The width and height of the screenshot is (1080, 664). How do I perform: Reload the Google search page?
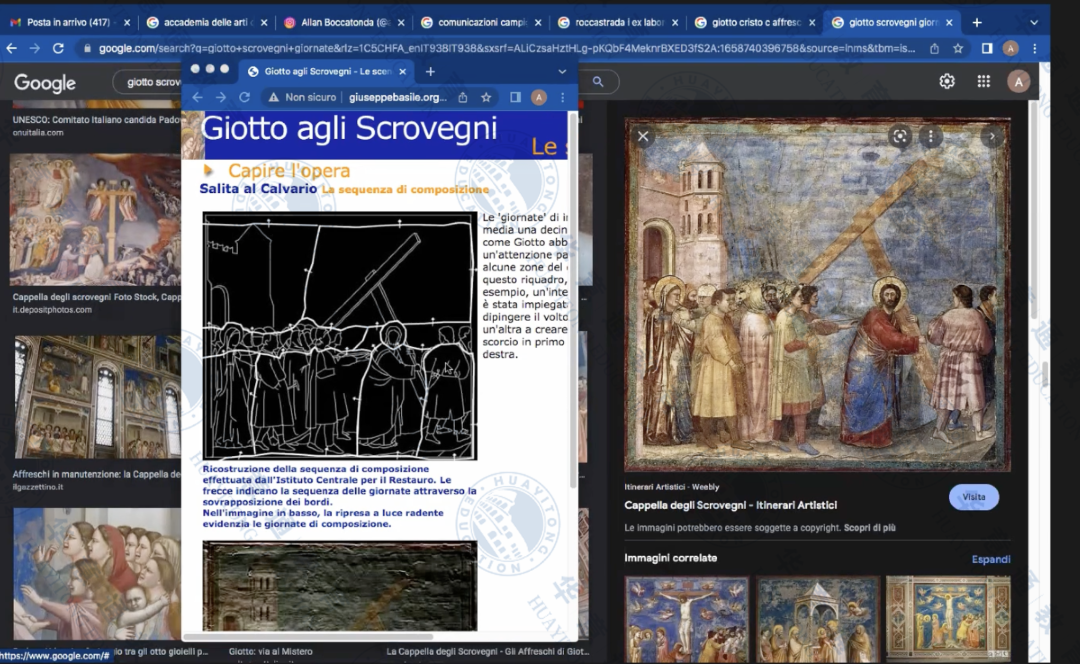pos(59,48)
